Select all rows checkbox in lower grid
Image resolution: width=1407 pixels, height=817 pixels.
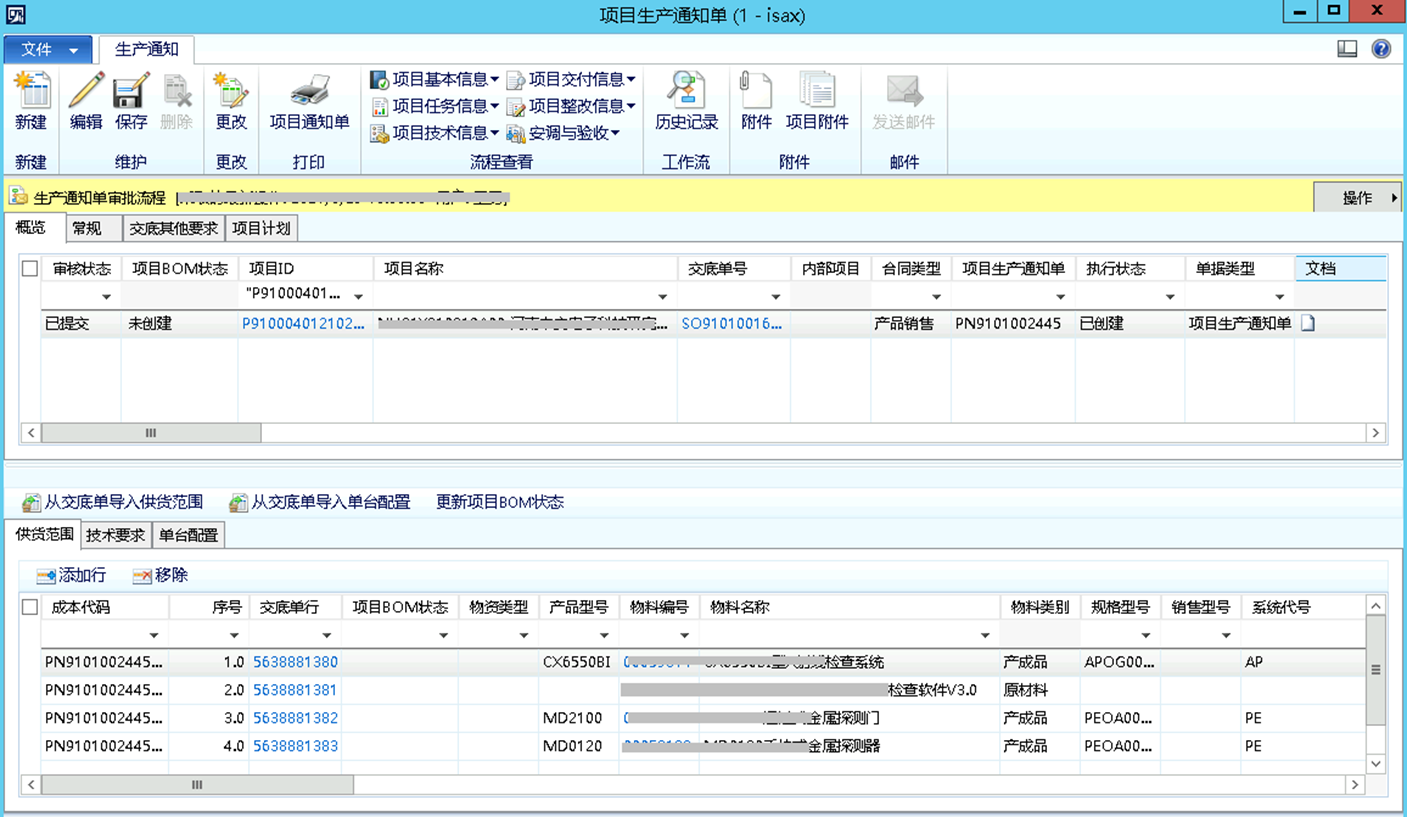pos(30,607)
